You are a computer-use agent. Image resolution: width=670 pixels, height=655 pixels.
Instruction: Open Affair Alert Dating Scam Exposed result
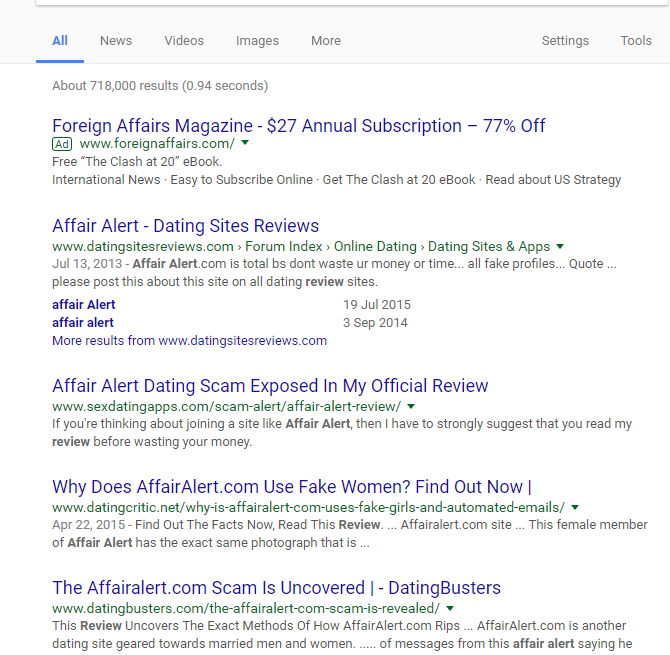click(x=270, y=385)
